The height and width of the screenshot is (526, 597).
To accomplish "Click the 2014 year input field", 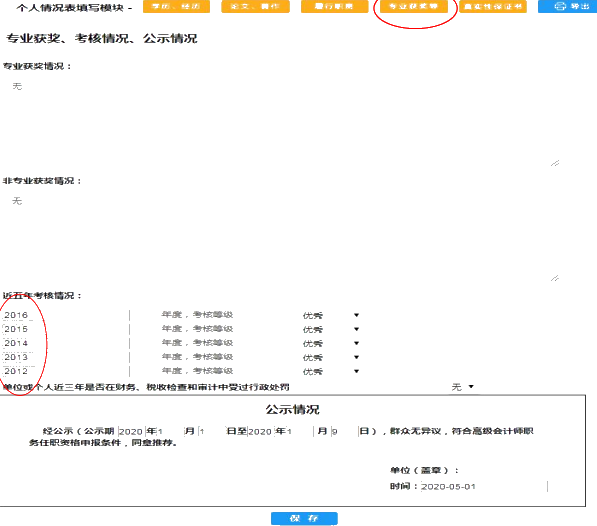I will click(66, 343).
